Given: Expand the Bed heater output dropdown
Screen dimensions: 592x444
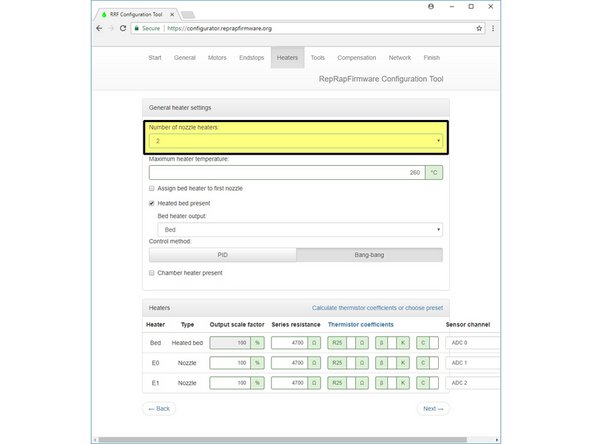Looking at the screenshot, I should coord(300,230).
